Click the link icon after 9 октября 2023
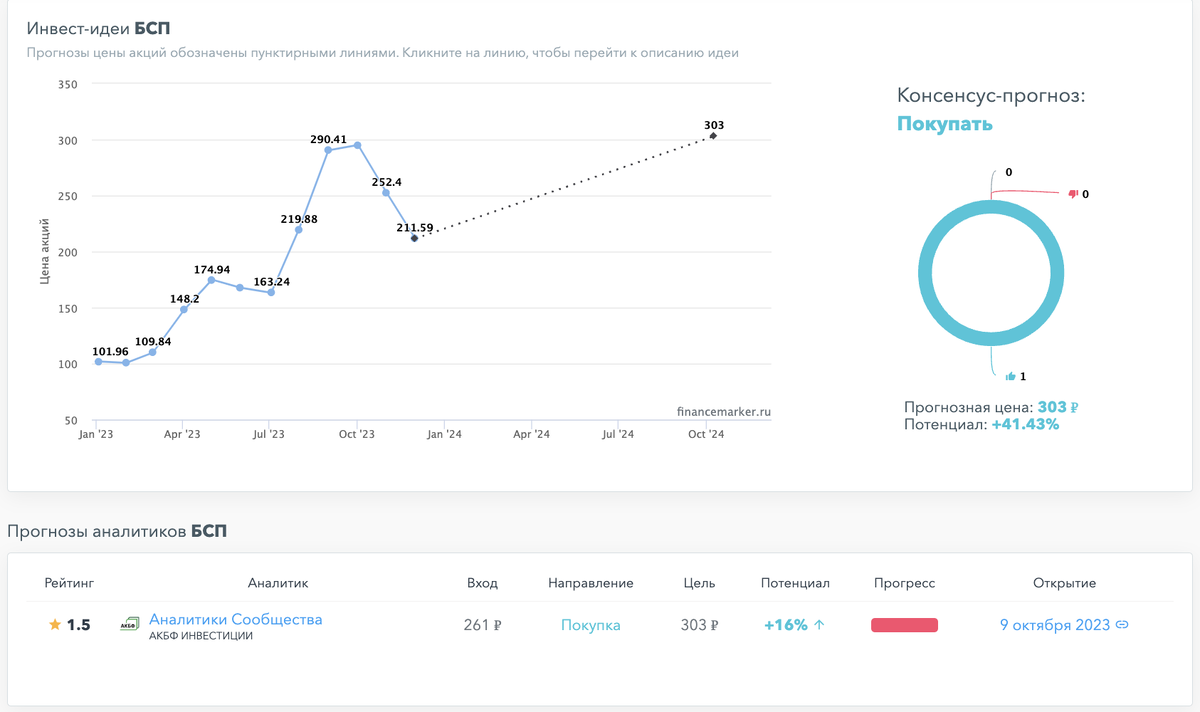Screen dimensions: 1200x712 [x=1122, y=625]
